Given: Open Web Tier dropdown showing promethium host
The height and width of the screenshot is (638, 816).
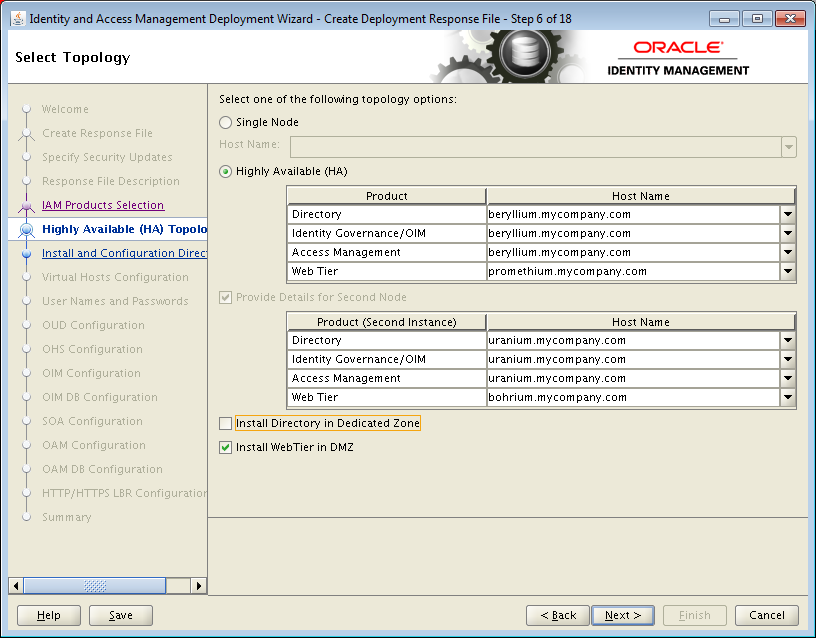Looking at the screenshot, I should [x=788, y=271].
